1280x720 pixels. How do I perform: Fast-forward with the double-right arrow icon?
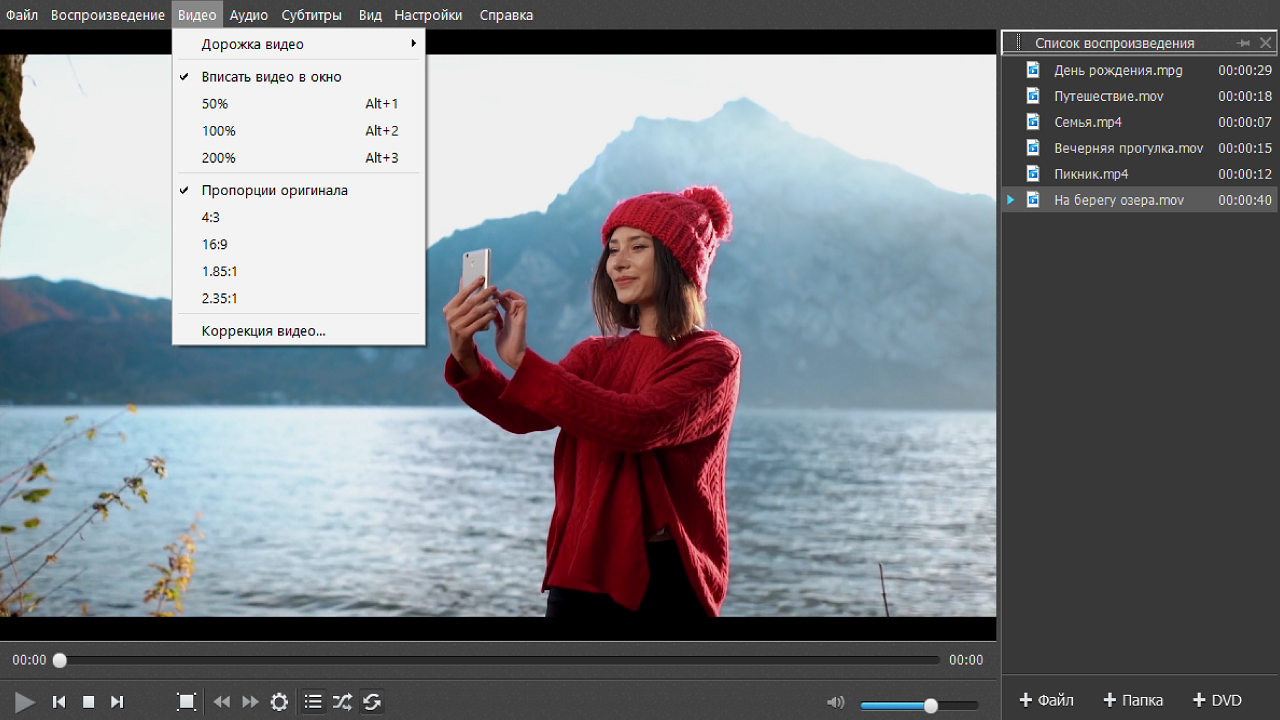point(250,702)
